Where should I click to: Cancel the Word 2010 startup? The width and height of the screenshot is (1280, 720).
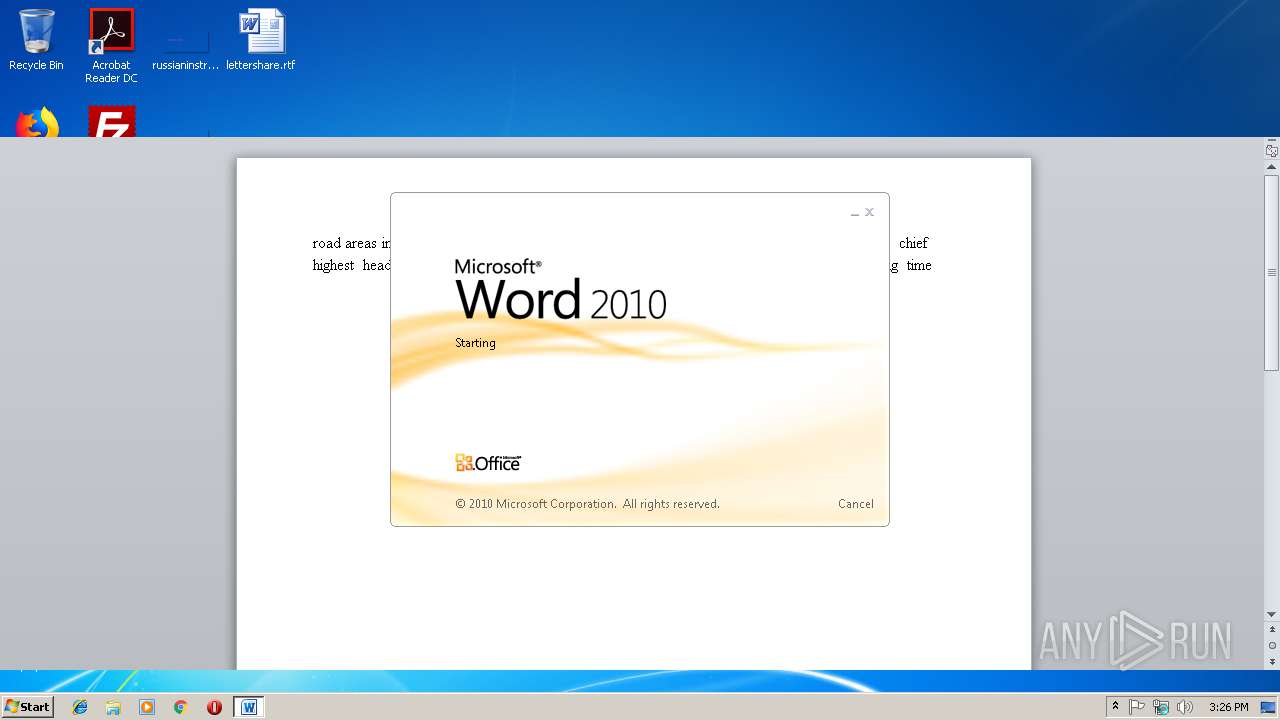(x=855, y=504)
